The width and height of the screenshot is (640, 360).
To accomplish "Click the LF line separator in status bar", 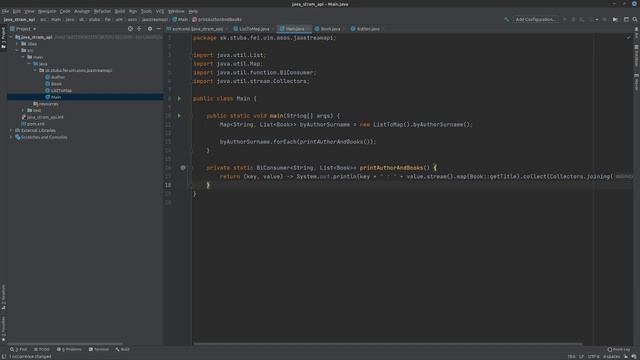I will pyautogui.click(x=581, y=356).
